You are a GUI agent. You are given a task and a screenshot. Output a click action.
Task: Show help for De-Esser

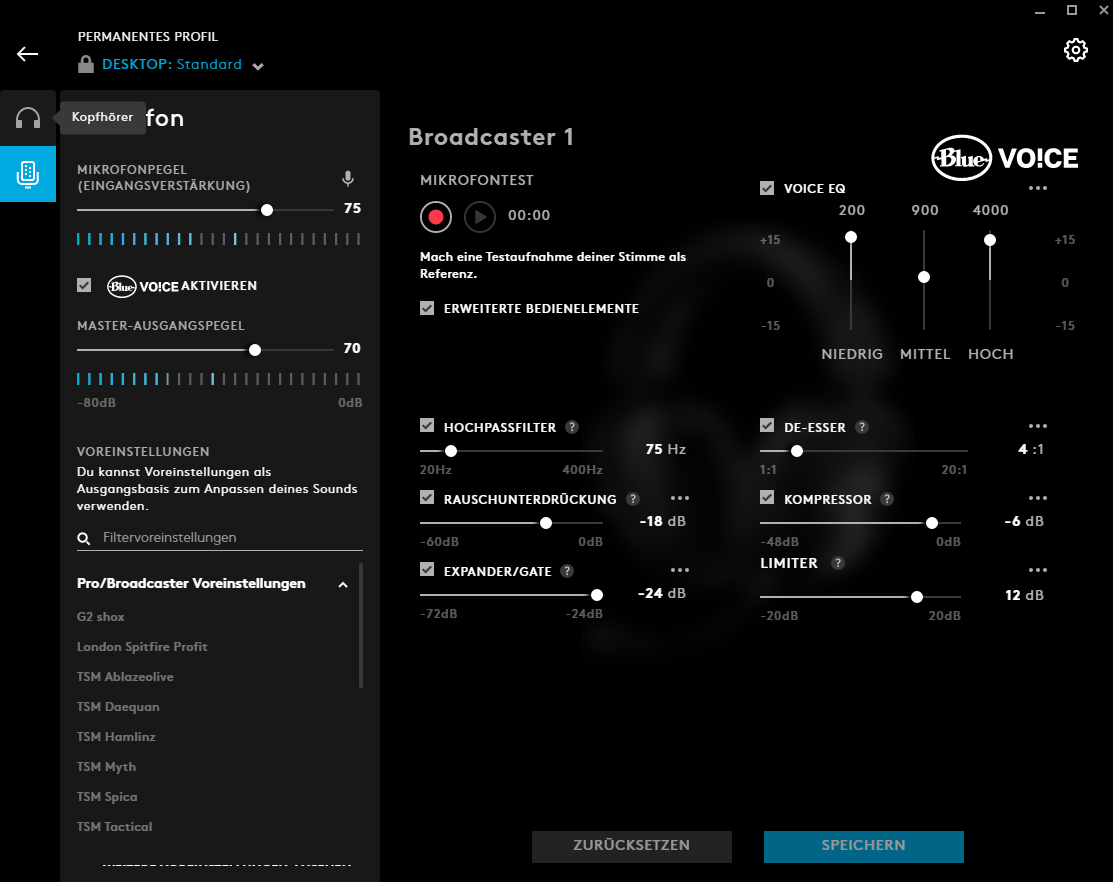[862, 427]
